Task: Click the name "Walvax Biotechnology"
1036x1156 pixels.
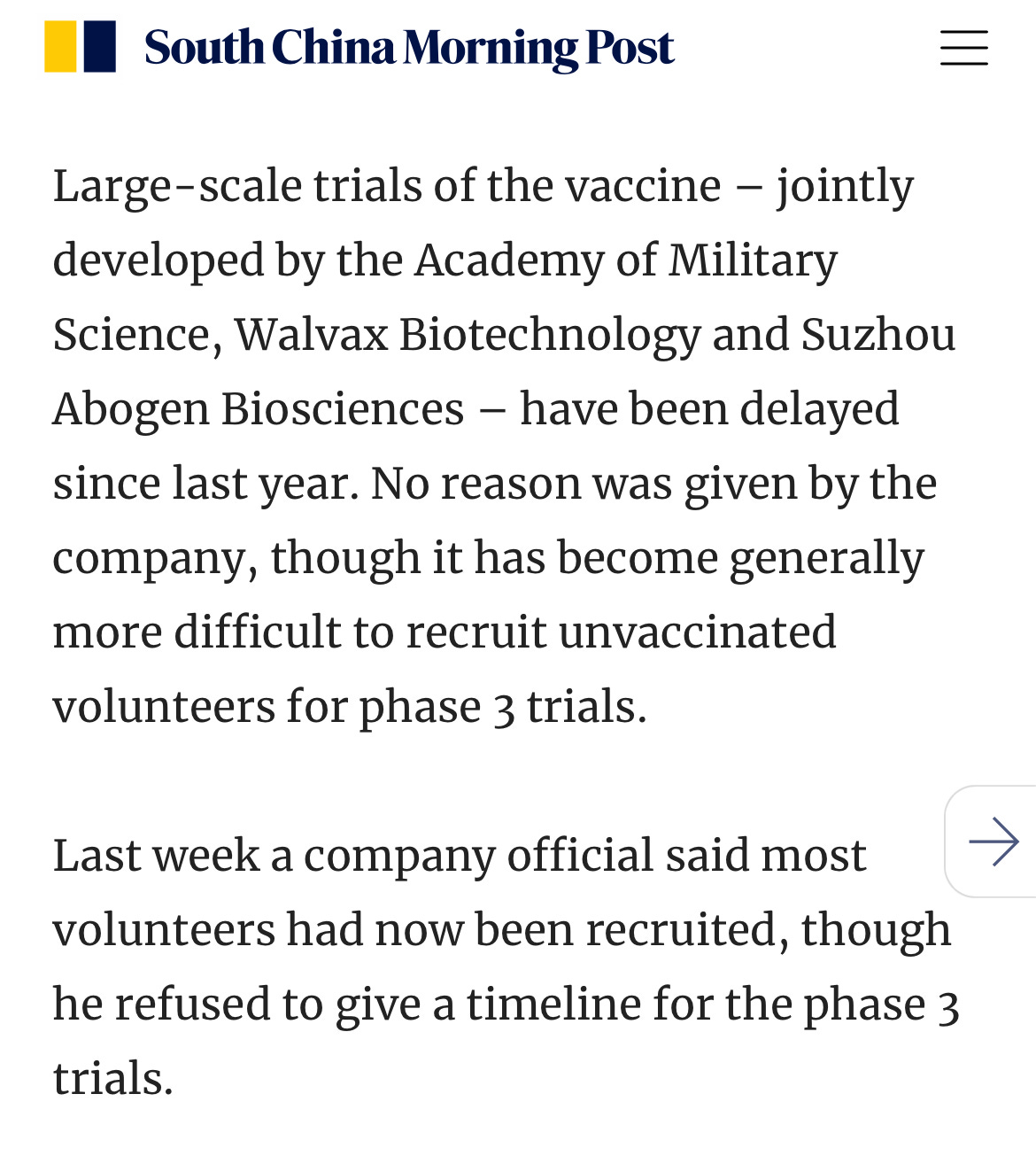Action: (468, 336)
